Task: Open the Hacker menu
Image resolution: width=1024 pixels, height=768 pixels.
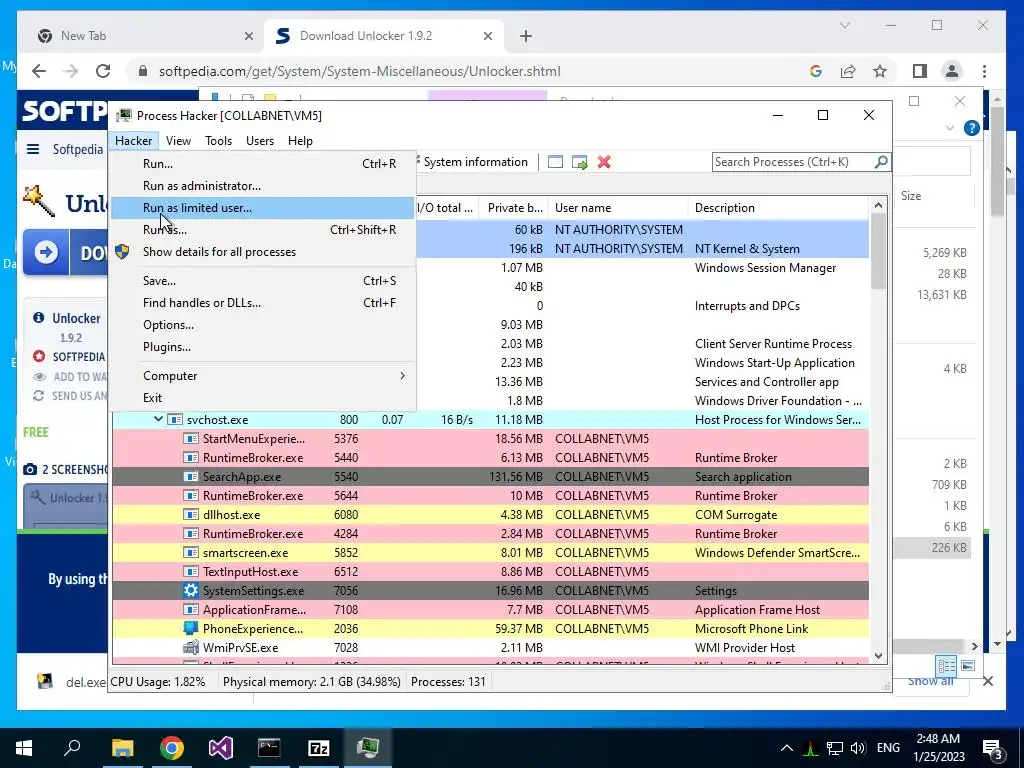Action: 133,140
